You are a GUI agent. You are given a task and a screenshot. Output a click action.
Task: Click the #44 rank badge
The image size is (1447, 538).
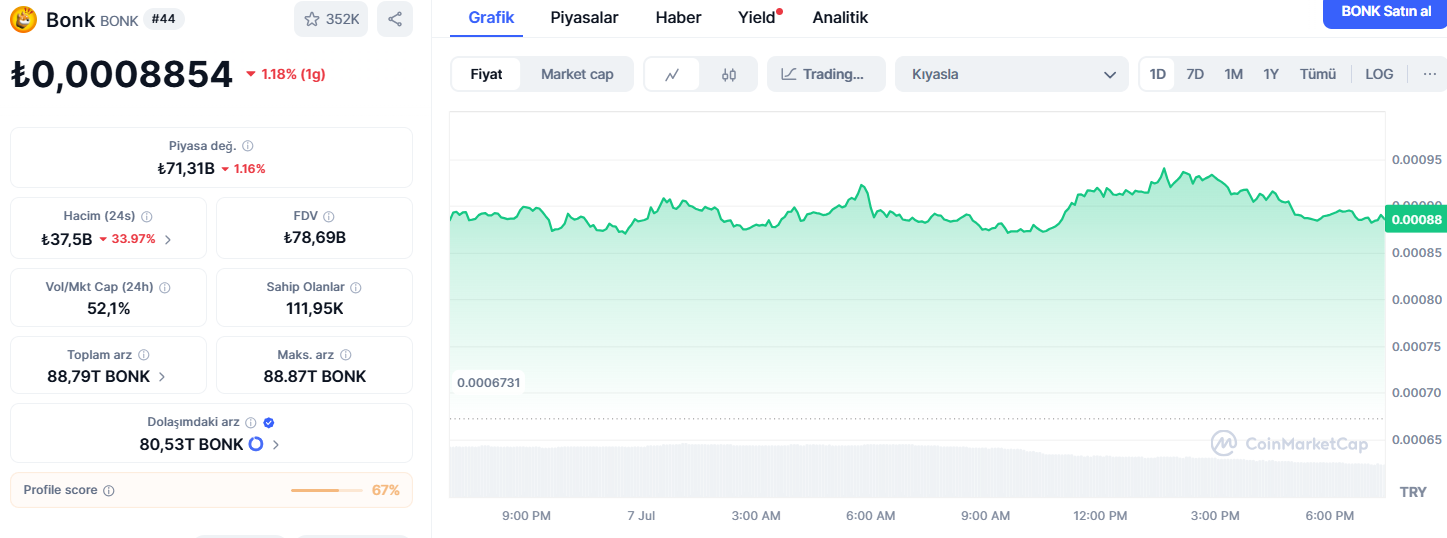[x=164, y=19]
